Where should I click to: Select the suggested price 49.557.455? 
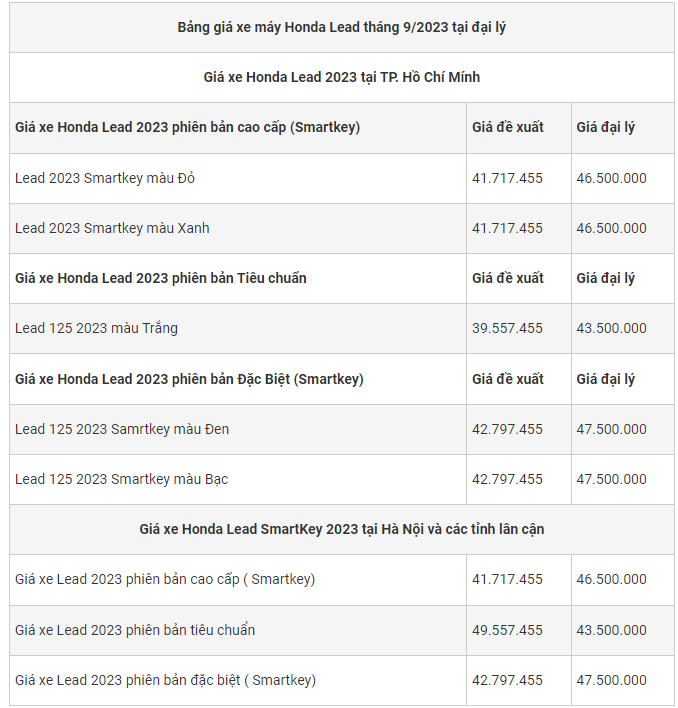(507, 630)
